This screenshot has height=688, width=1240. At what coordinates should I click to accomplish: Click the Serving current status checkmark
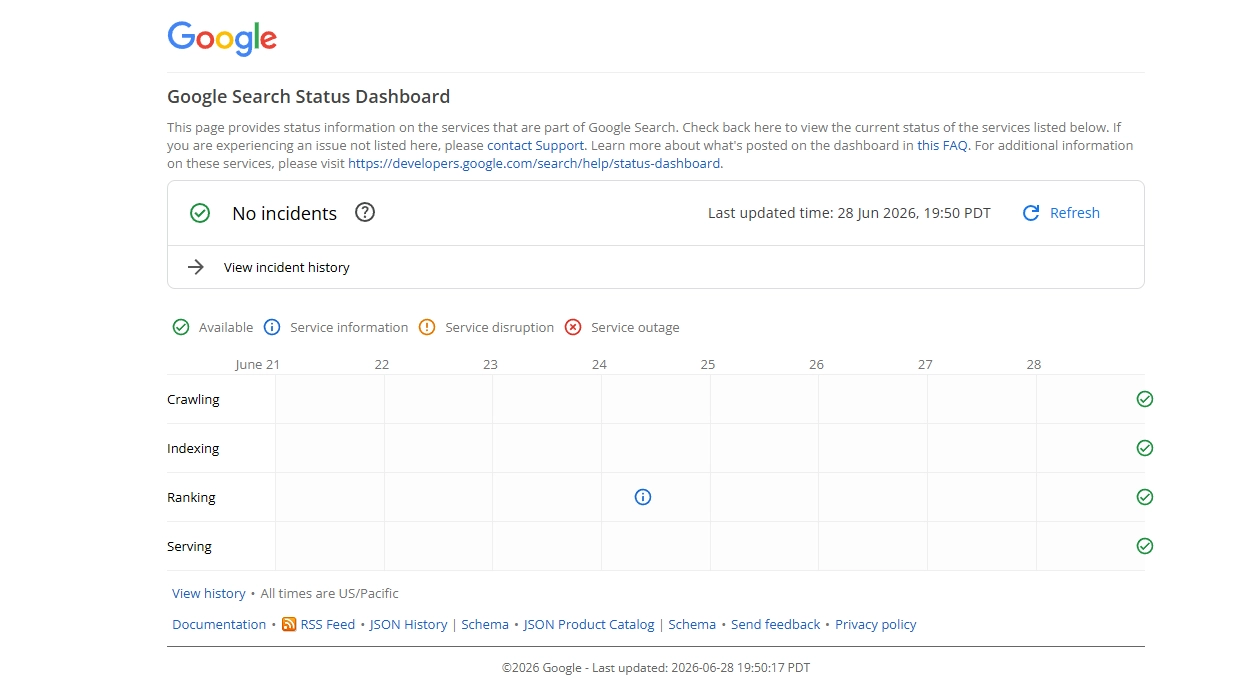point(1145,546)
